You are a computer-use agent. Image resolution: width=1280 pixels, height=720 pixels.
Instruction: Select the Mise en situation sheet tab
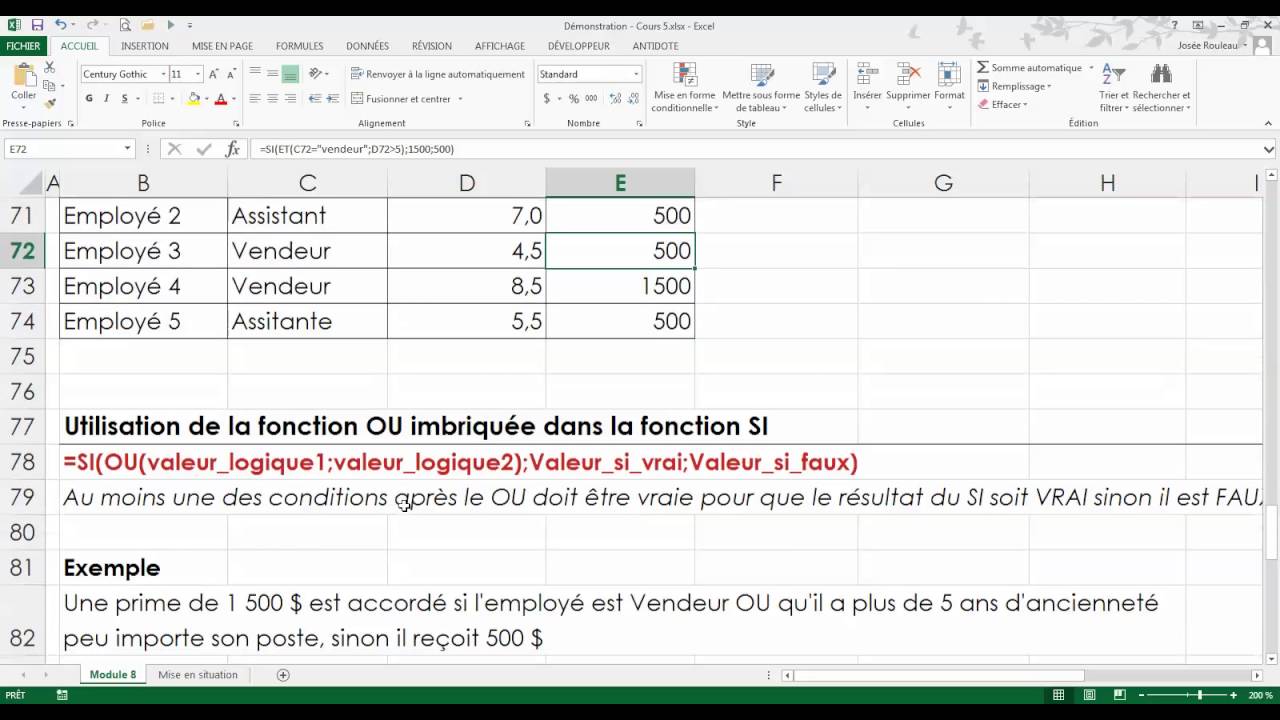[x=198, y=675]
